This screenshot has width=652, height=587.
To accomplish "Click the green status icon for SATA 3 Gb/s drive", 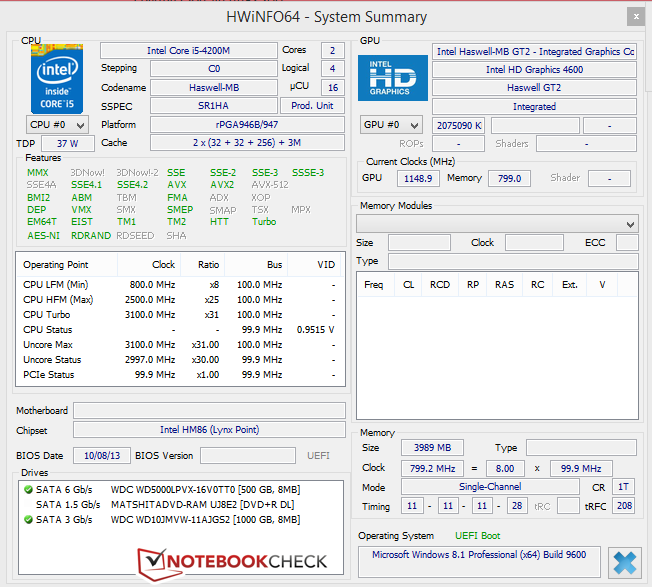I will (28, 519).
